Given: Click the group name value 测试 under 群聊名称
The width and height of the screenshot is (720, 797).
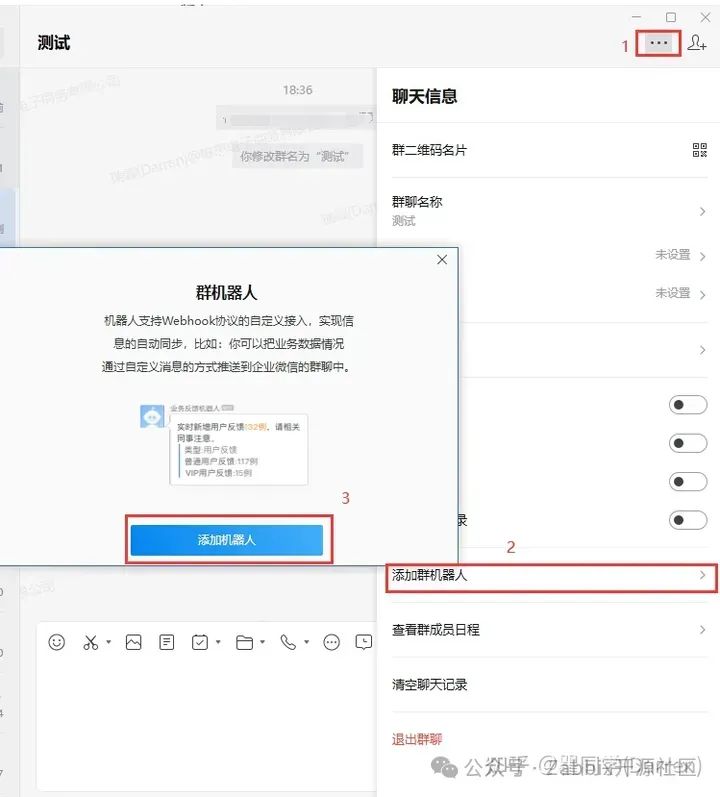Looking at the screenshot, I should point(403,221).
